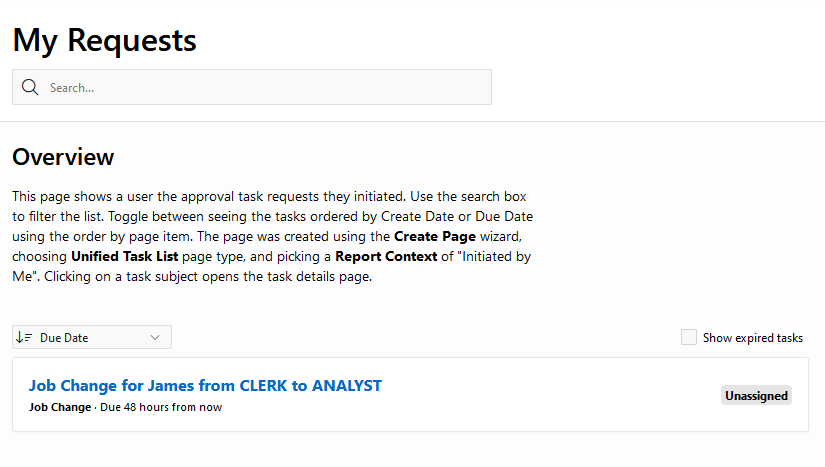This screenshot has width=825, height=467.
Task: Click the word ANALYST in the task title
Action: [347, 385]
